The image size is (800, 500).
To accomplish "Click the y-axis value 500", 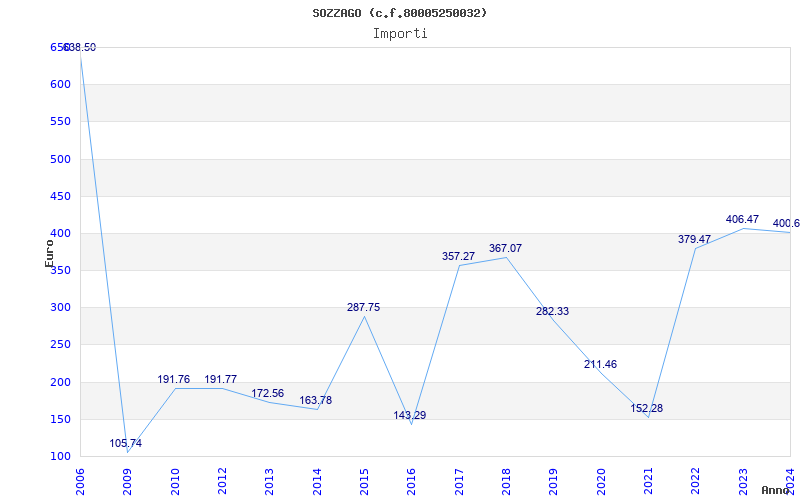I will click(60, 159).
